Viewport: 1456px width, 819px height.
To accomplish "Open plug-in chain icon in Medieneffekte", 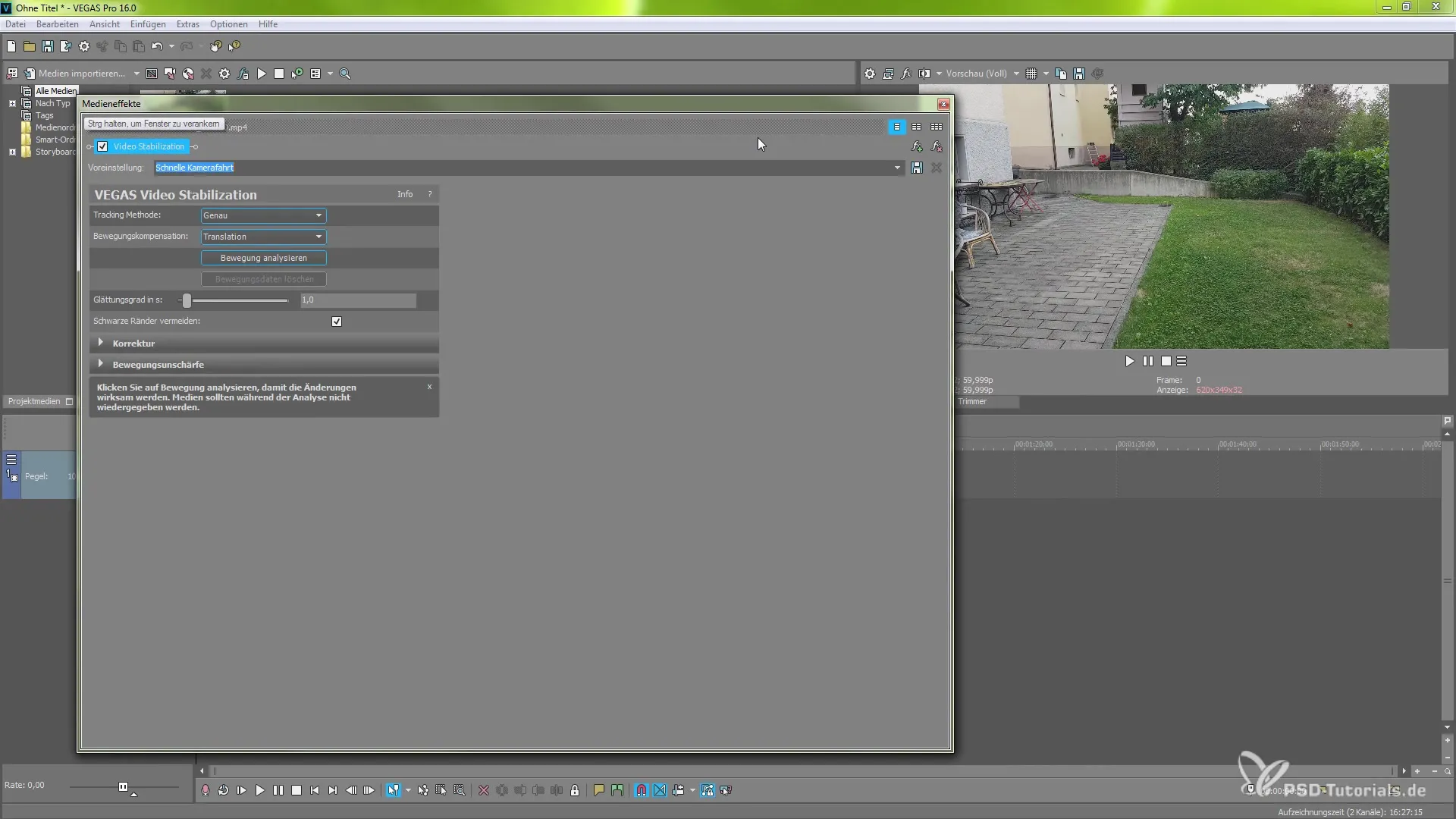I will click(917, 146).
